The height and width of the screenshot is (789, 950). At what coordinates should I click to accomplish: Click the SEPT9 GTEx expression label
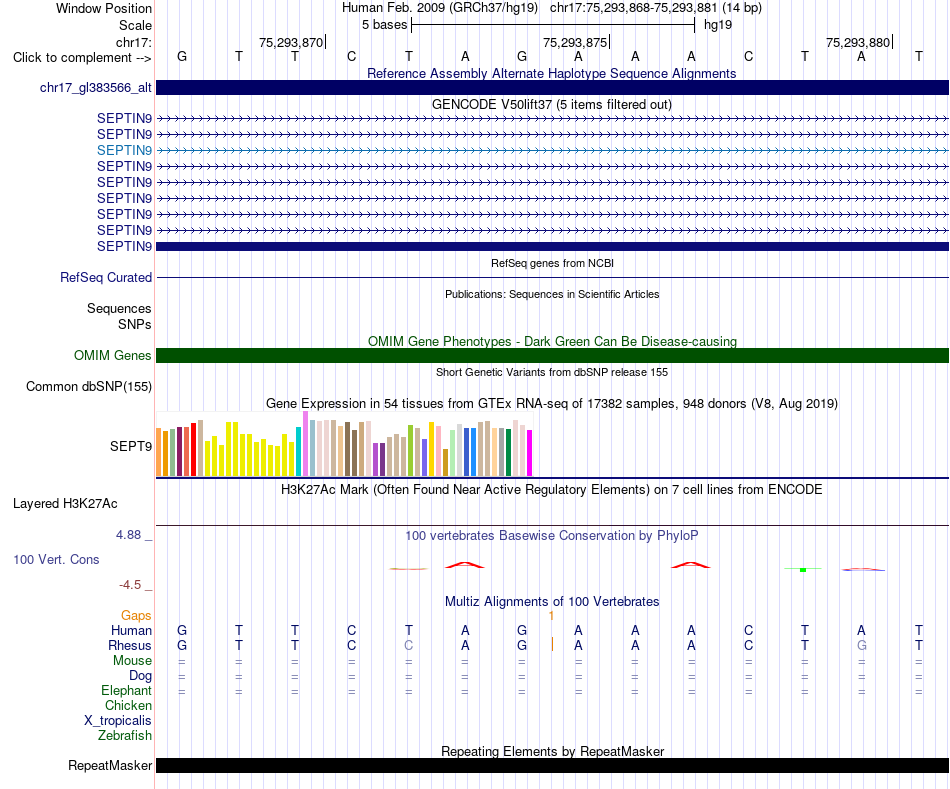coord(131,447)
